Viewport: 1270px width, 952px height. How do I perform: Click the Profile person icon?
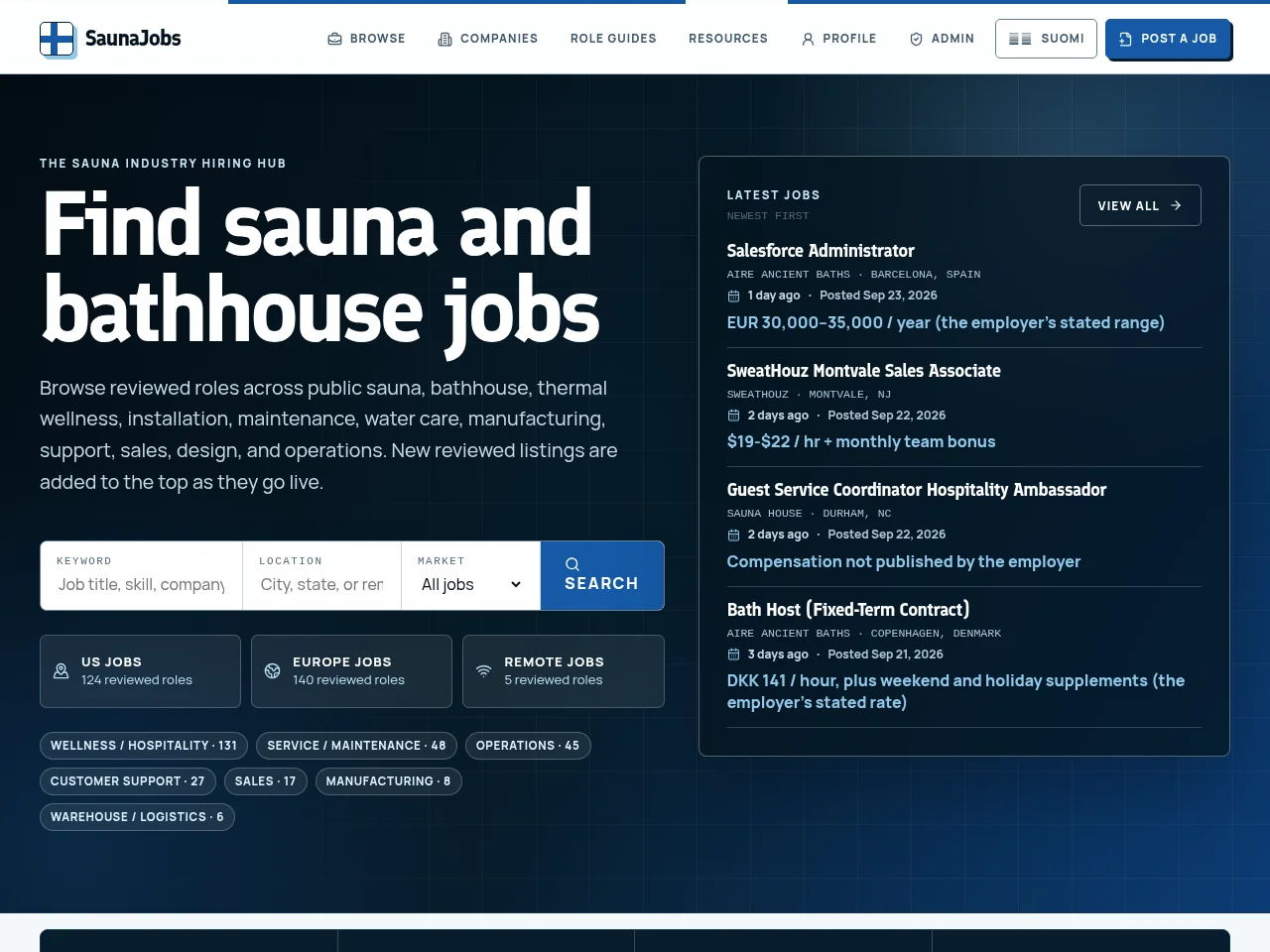809,39
